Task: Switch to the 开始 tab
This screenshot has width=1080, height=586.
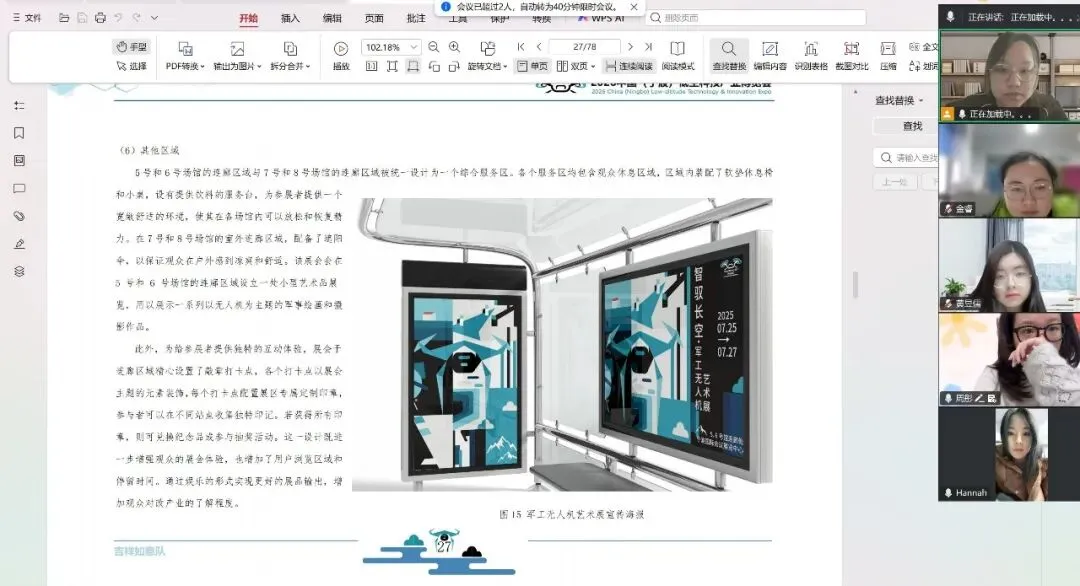Action: (249, 19)
